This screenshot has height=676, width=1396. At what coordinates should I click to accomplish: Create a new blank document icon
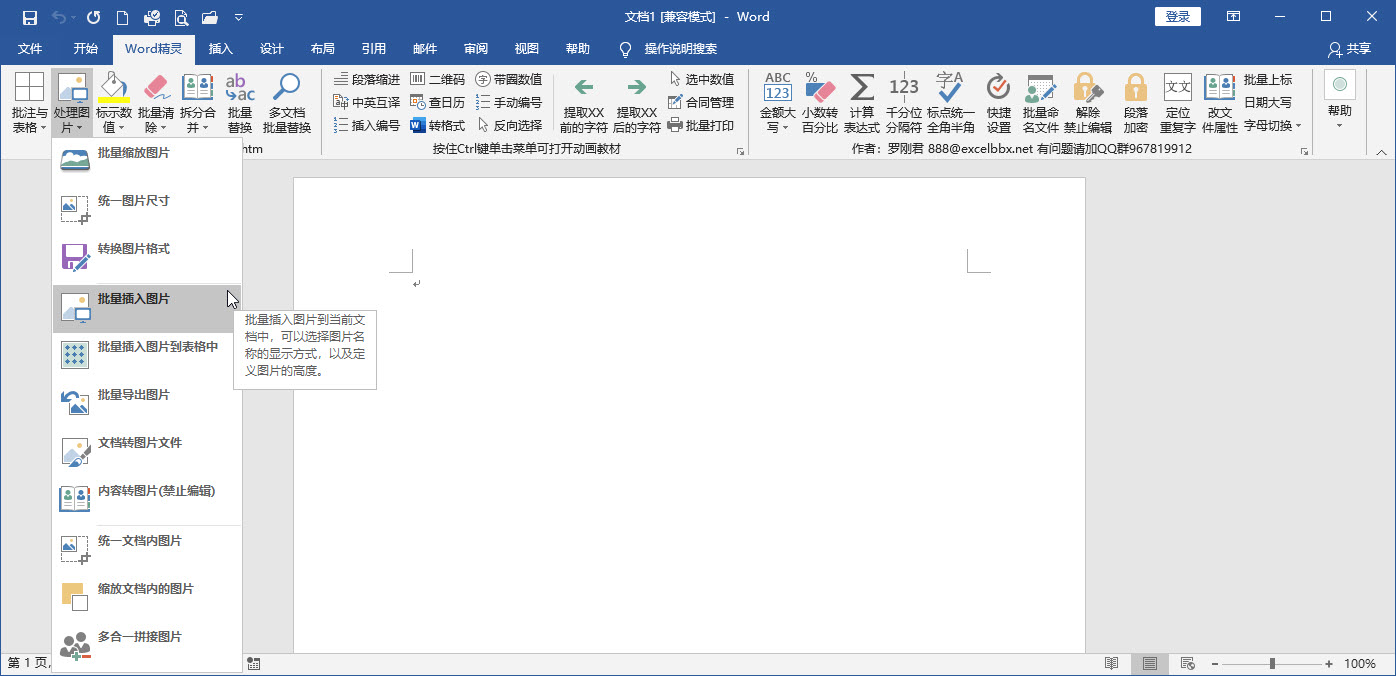pyautogui.click(x=122, y=17)
